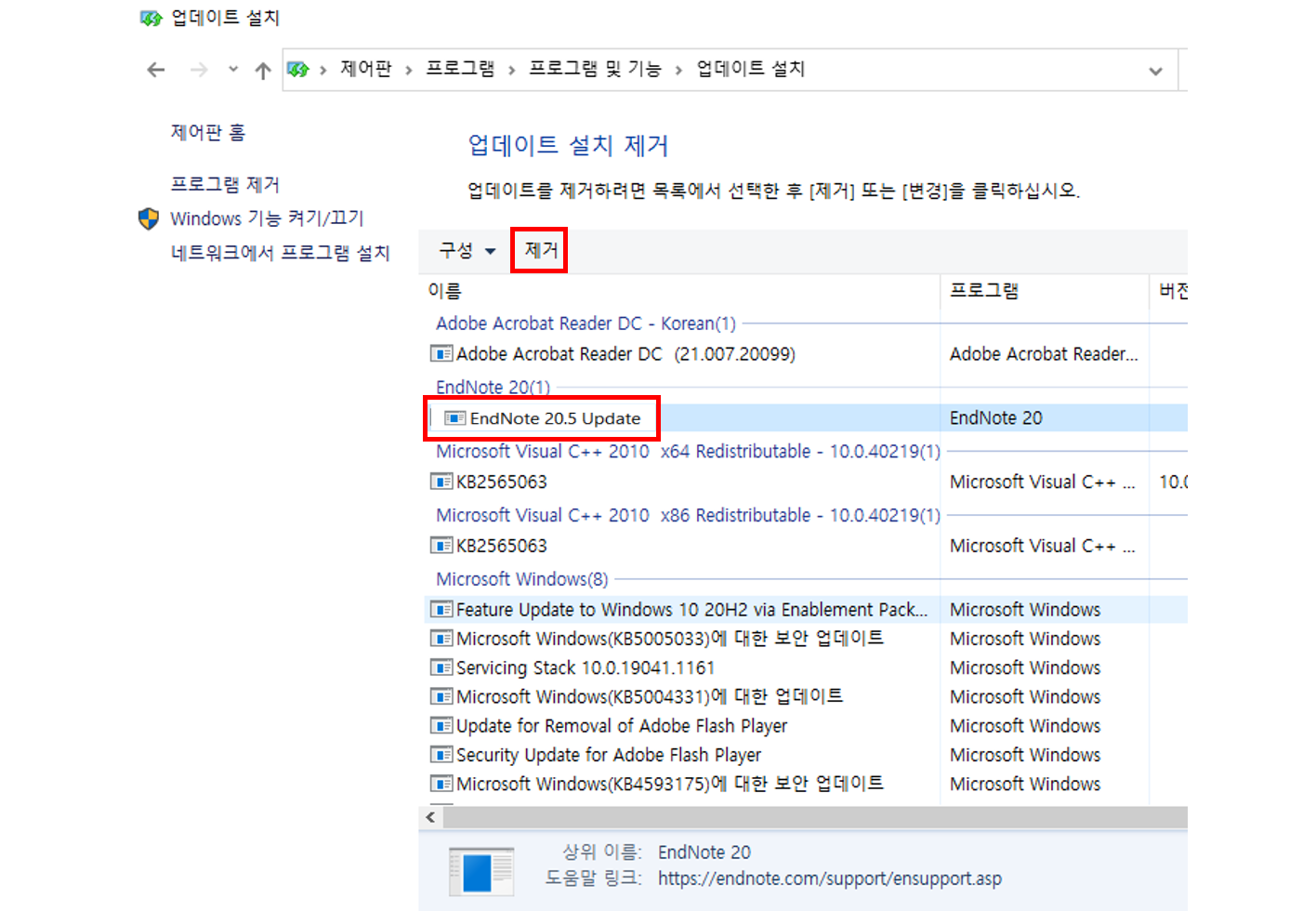Click the 업데이트 설치 breadcrumb

[x=750, y=69]
